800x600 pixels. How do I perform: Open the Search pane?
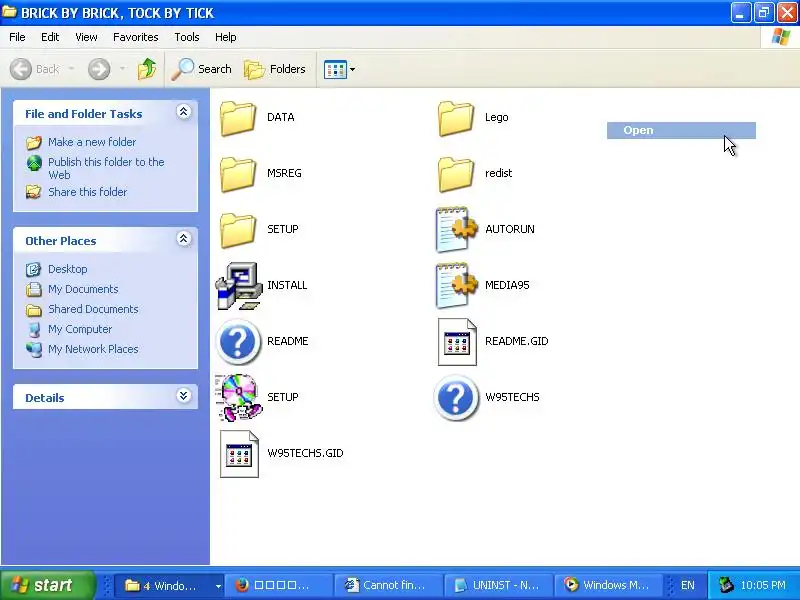point(202,69)
